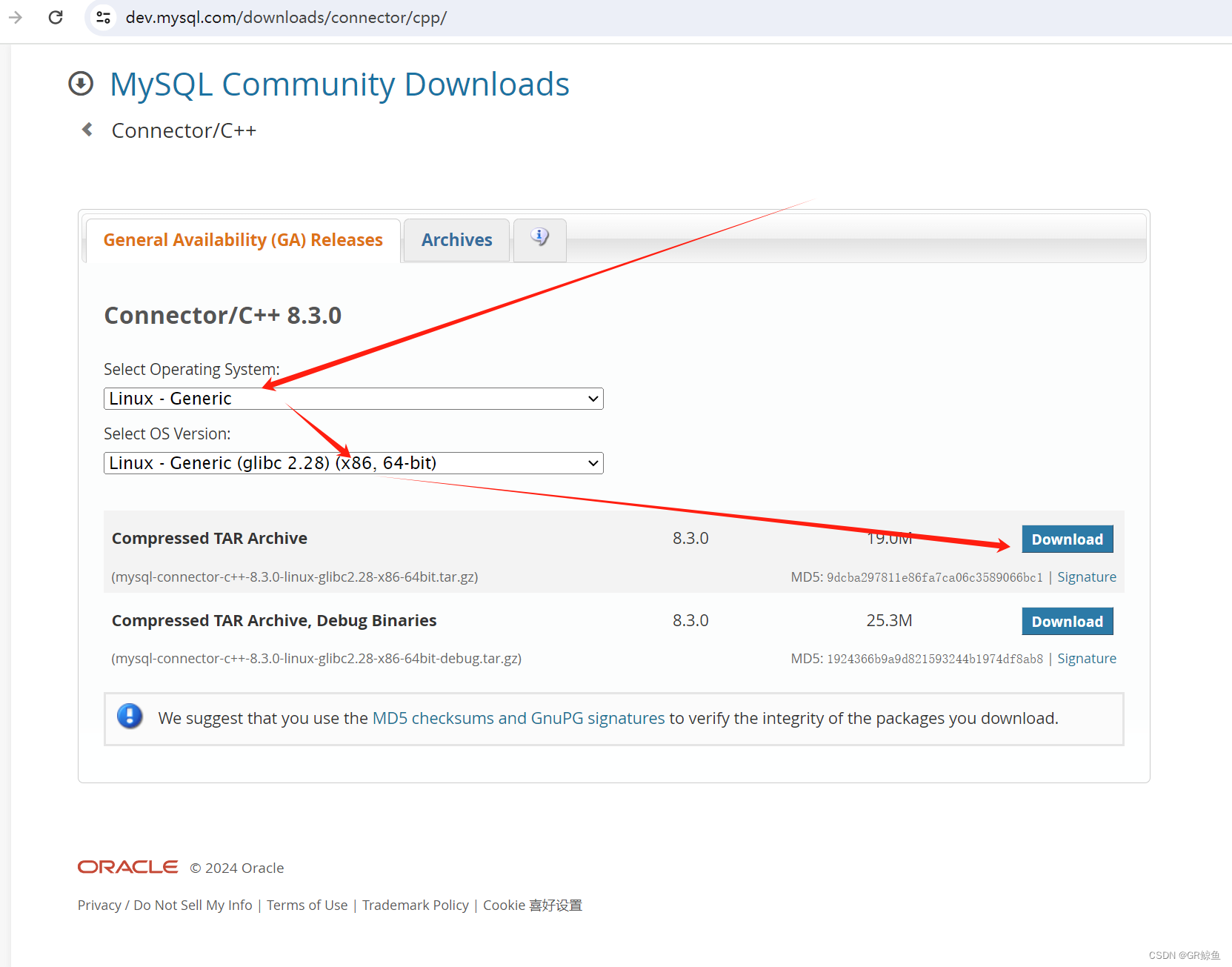Go back using Connector/C++ left chevron
Screen dimensions: 1232x967
click(87, 130)
